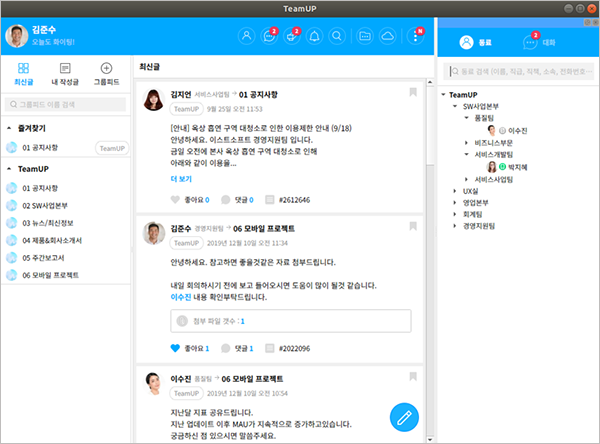Collapse the TeamUP feed list section

pos(9,169)
